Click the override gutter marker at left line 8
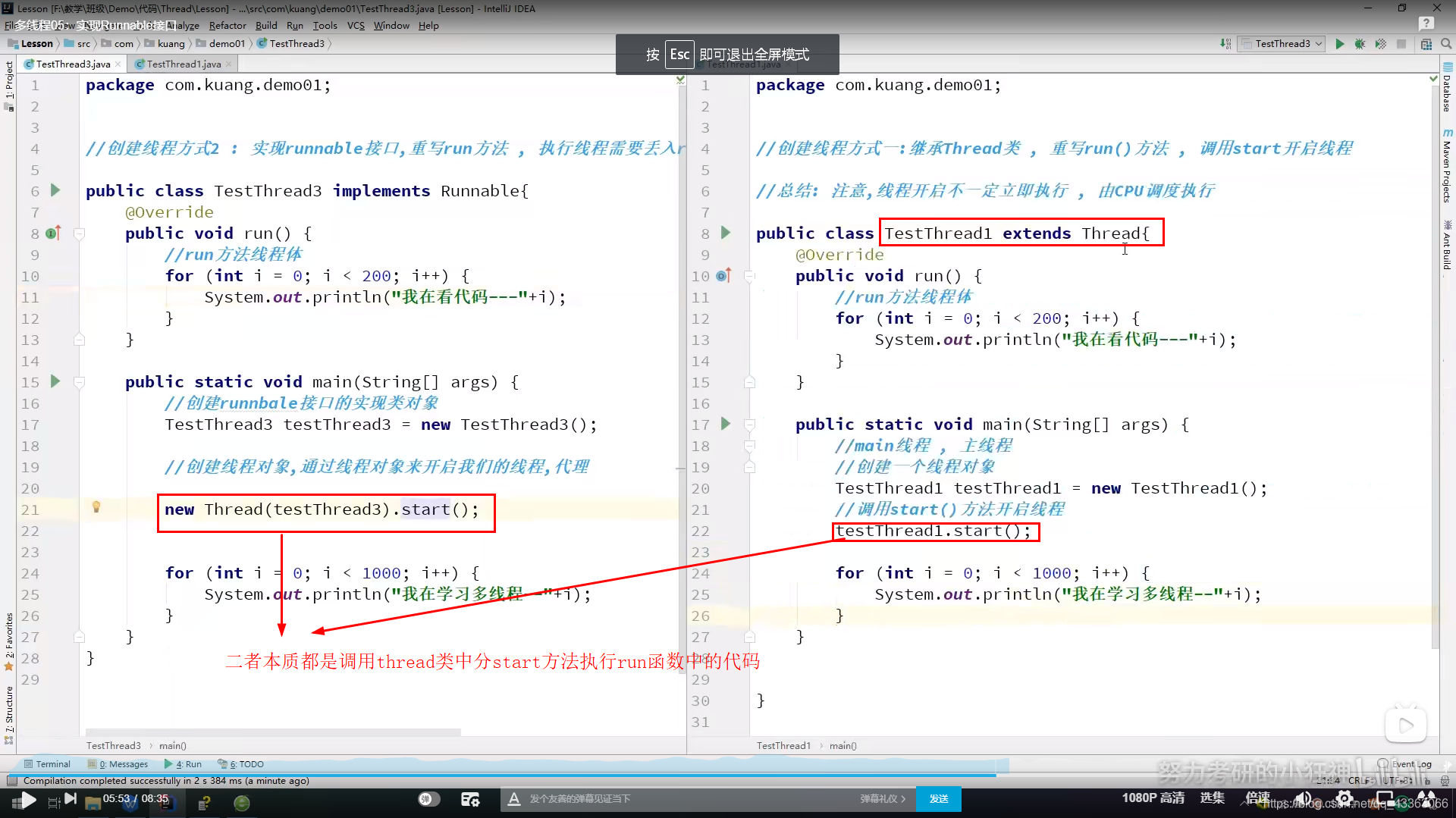This screenshot has width=1456, height=818. pyautogui.click(x=52, y=233)
